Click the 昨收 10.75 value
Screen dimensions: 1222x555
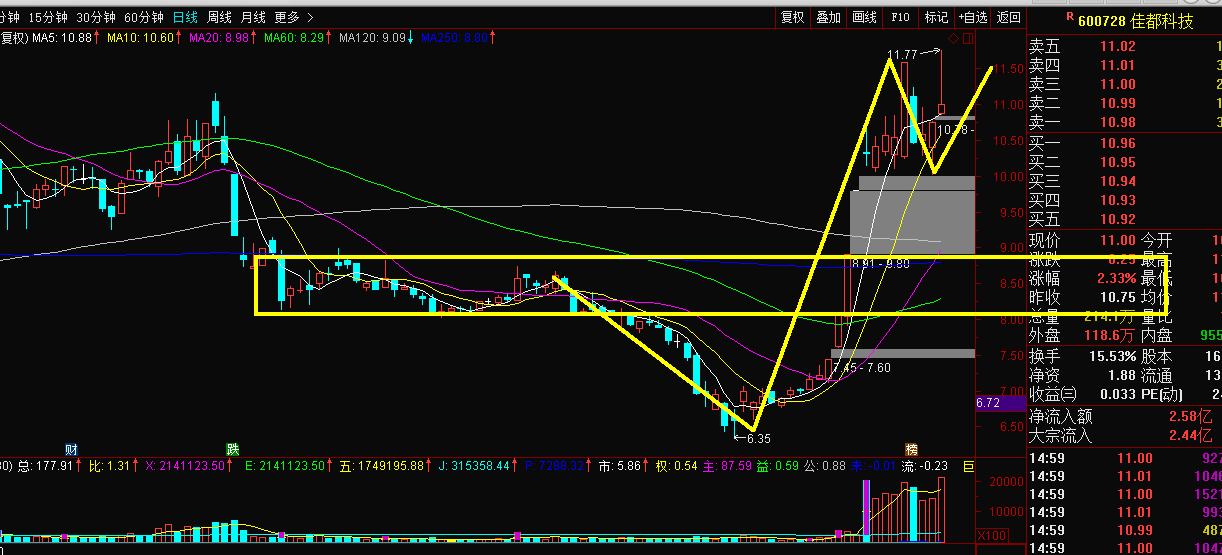[x=1118, y=297]
